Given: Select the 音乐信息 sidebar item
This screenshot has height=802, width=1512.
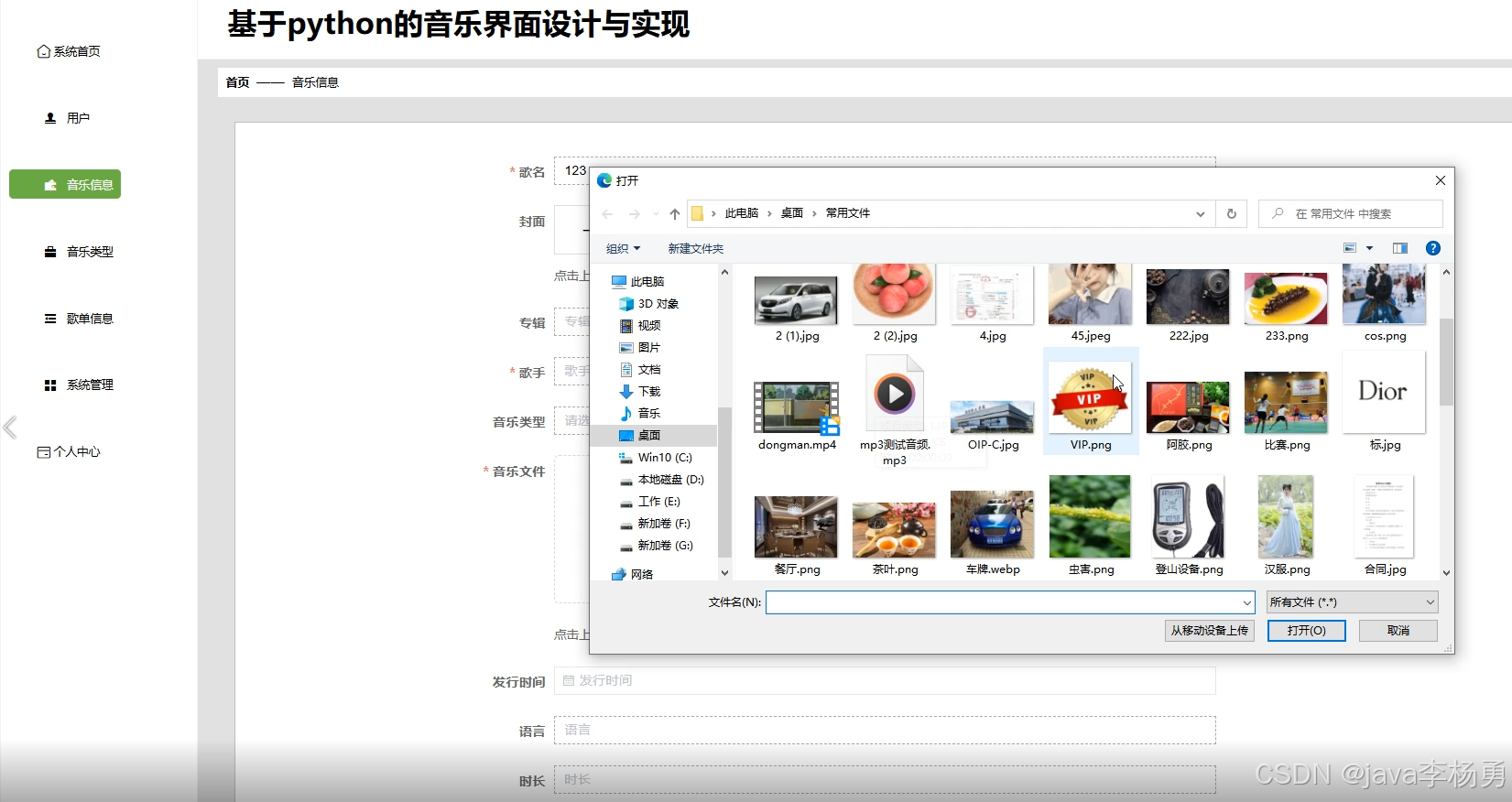Looking at the screenshot, I should coord(65,184).
